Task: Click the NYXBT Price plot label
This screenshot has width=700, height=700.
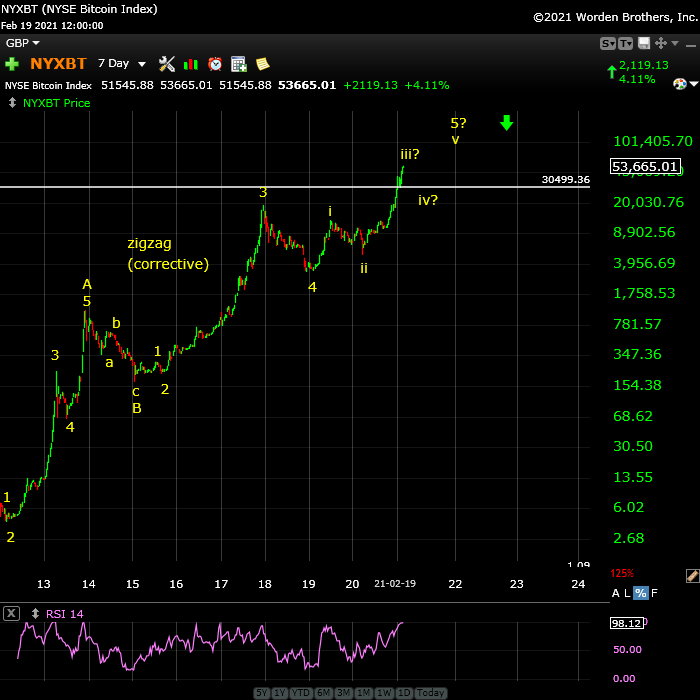Action: (57, 103)
